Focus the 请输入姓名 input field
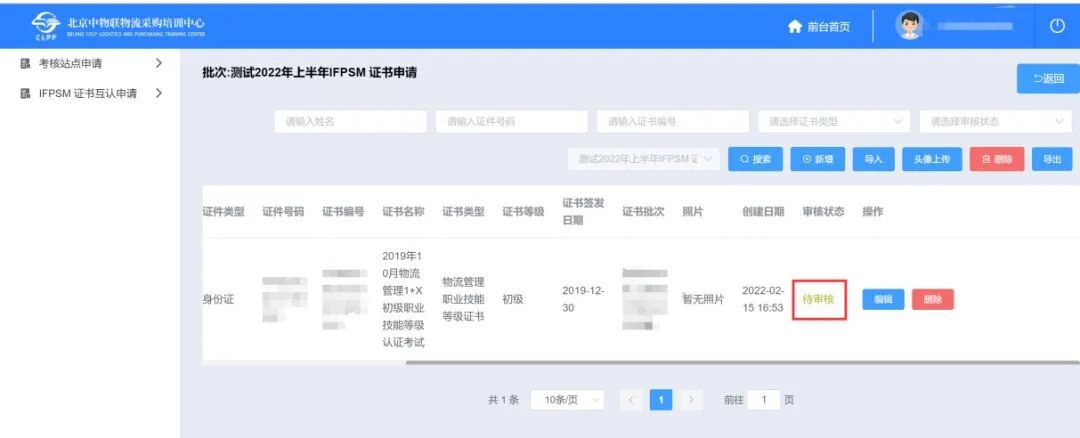The width and height of the screenshot is (1080, 438). pos(351,121)
